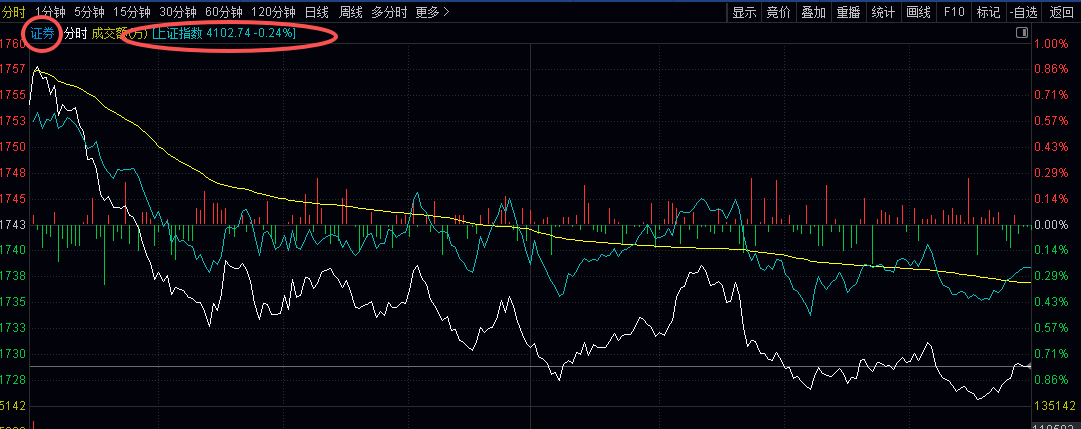Switch to 日线 daily chart

tap(316, 12)
